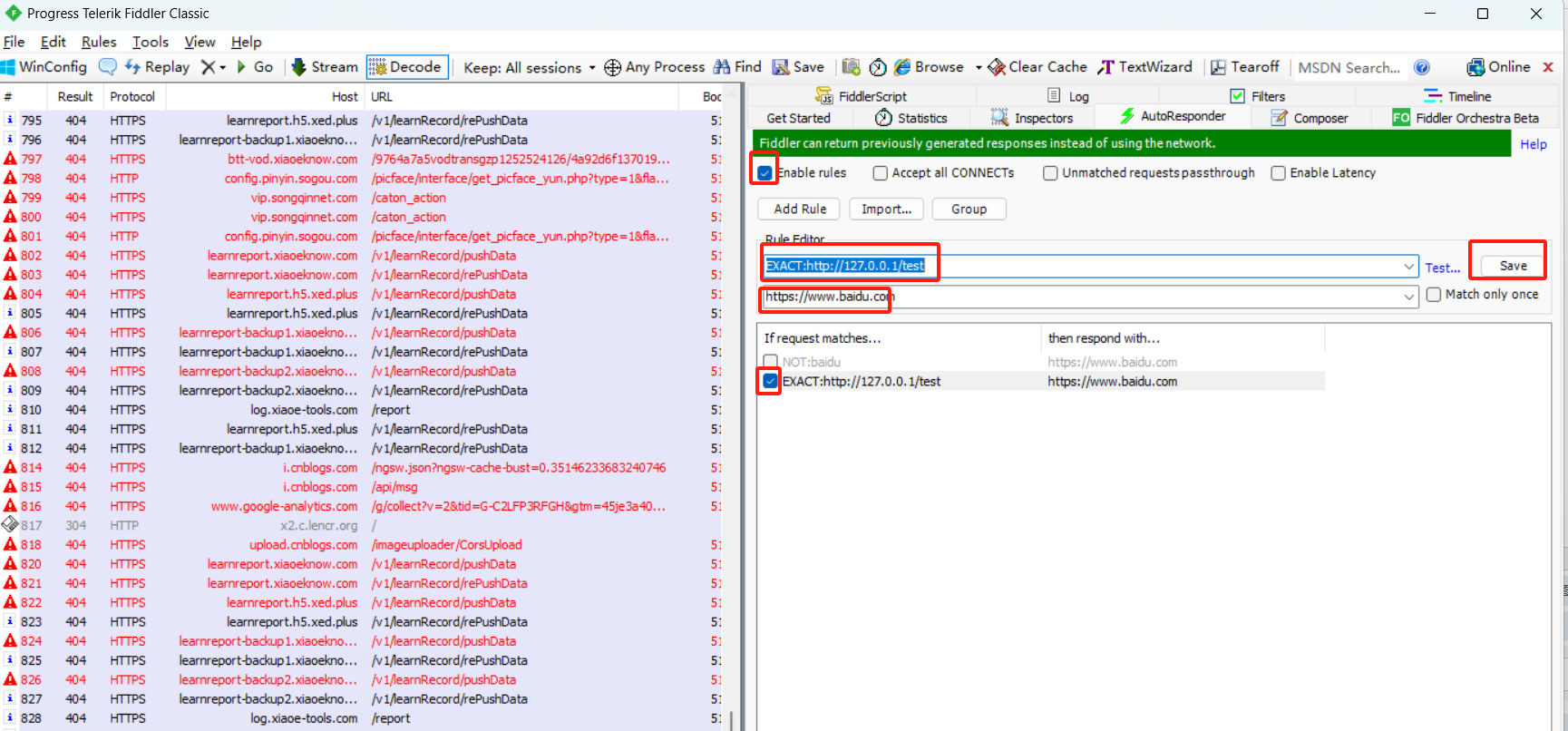The image size is (1568, 731).
Task: Click the Group button
Action: [969, 209]
